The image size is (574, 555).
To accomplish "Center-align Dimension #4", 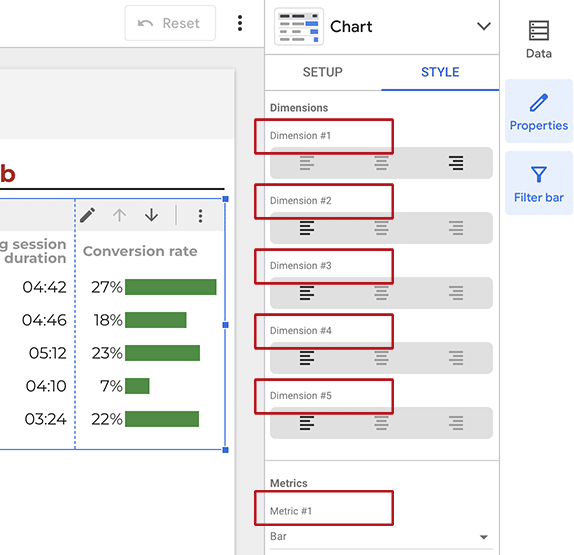I will pyautogui.click(x=381, y=358).
